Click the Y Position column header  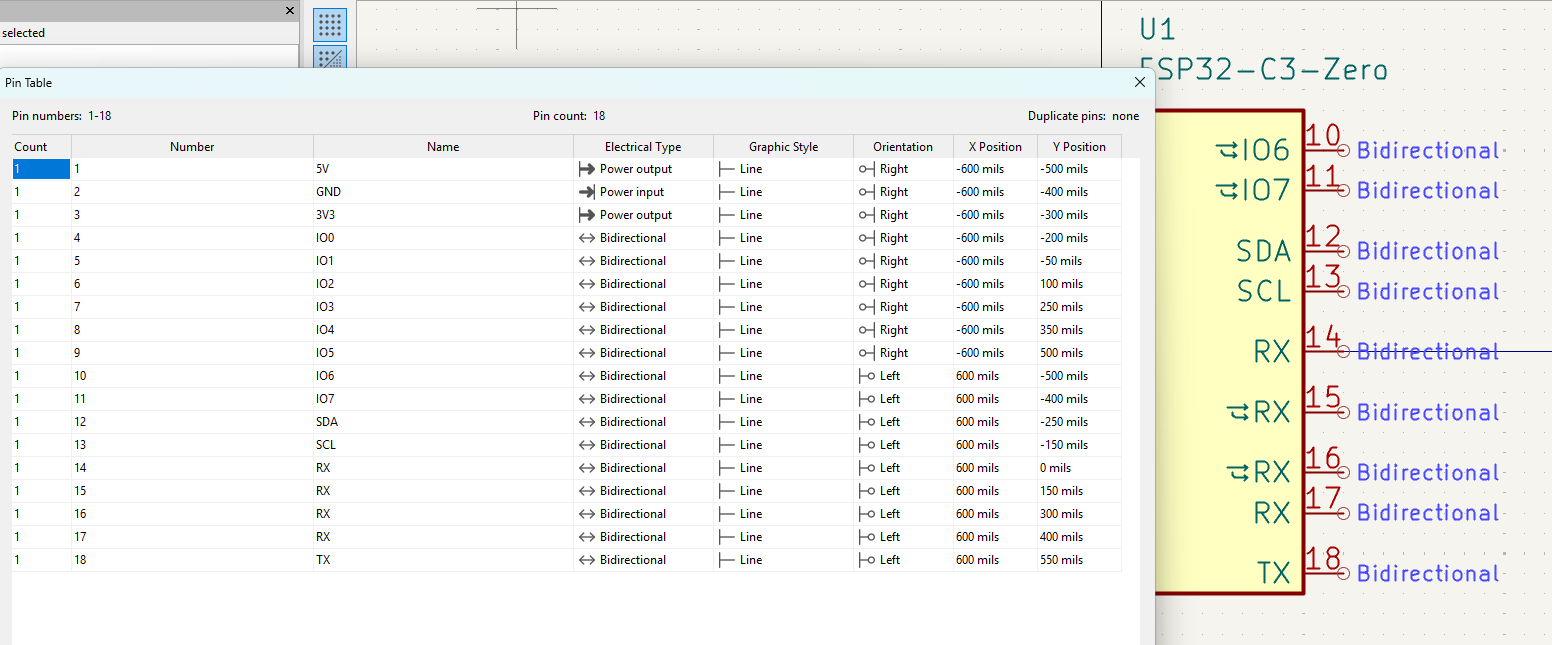[x=1079, y=146]
